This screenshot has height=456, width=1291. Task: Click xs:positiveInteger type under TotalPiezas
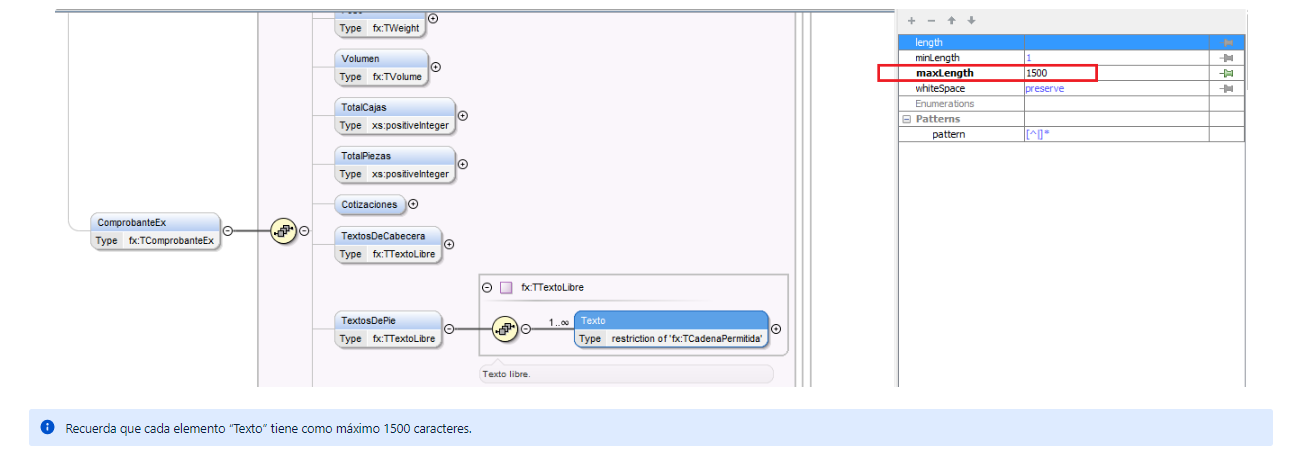410,173
